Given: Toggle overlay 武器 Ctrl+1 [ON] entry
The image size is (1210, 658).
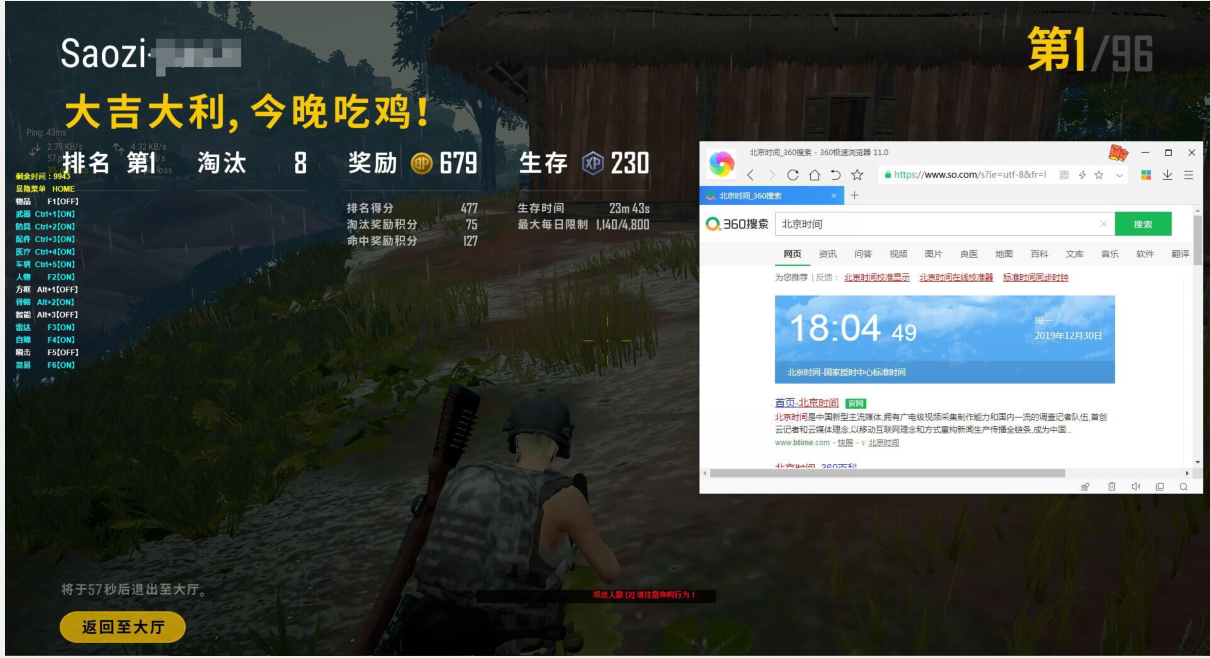Looking at the screenshot, I should [45, 214].
